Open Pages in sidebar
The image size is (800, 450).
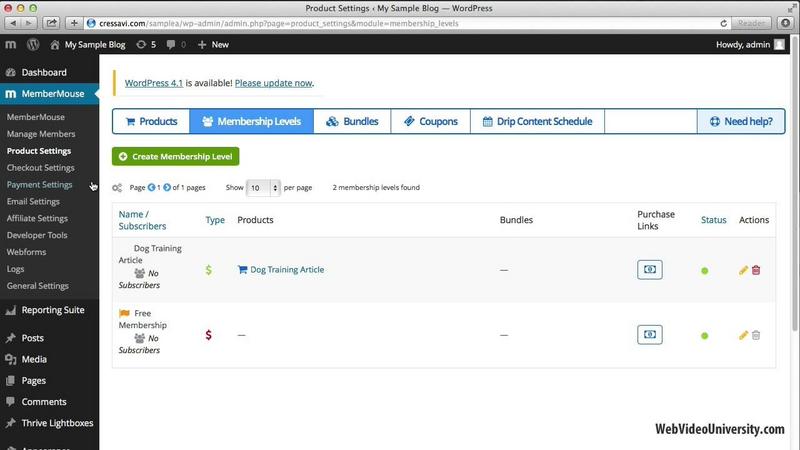pyautogui.click(x=33, y=381)
